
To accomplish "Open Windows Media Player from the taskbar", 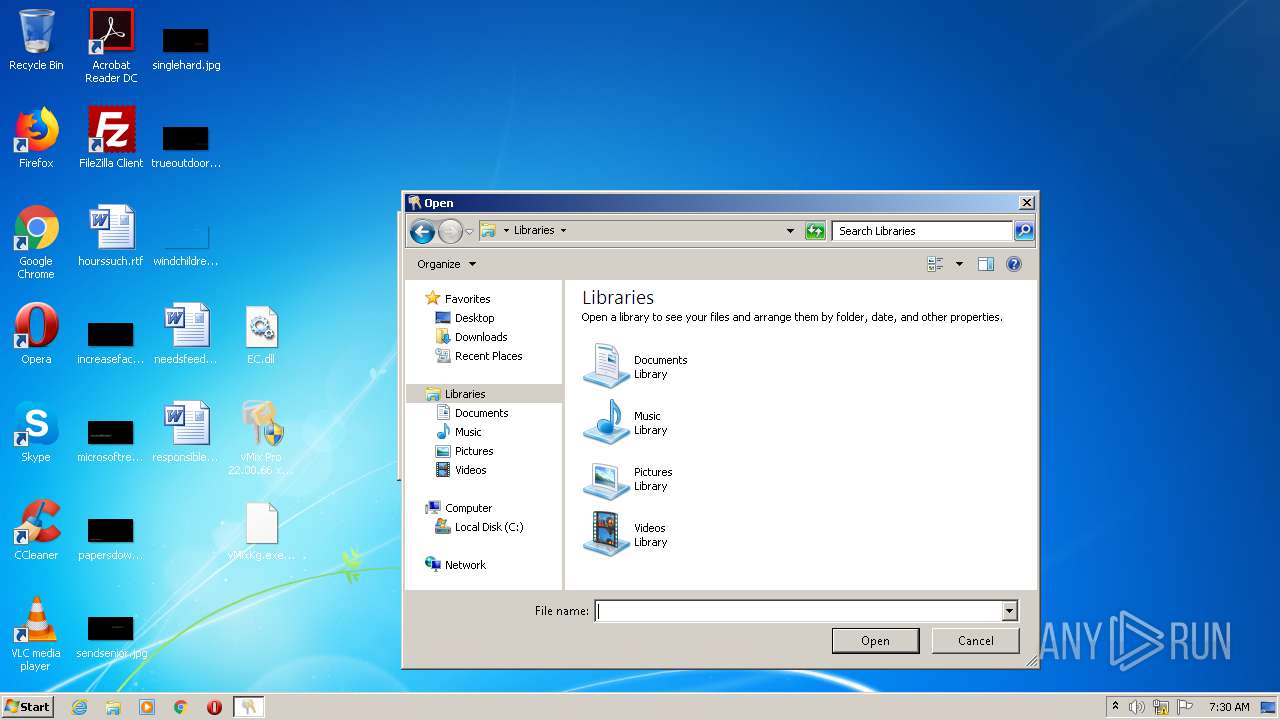I will [x=147, y=707].
